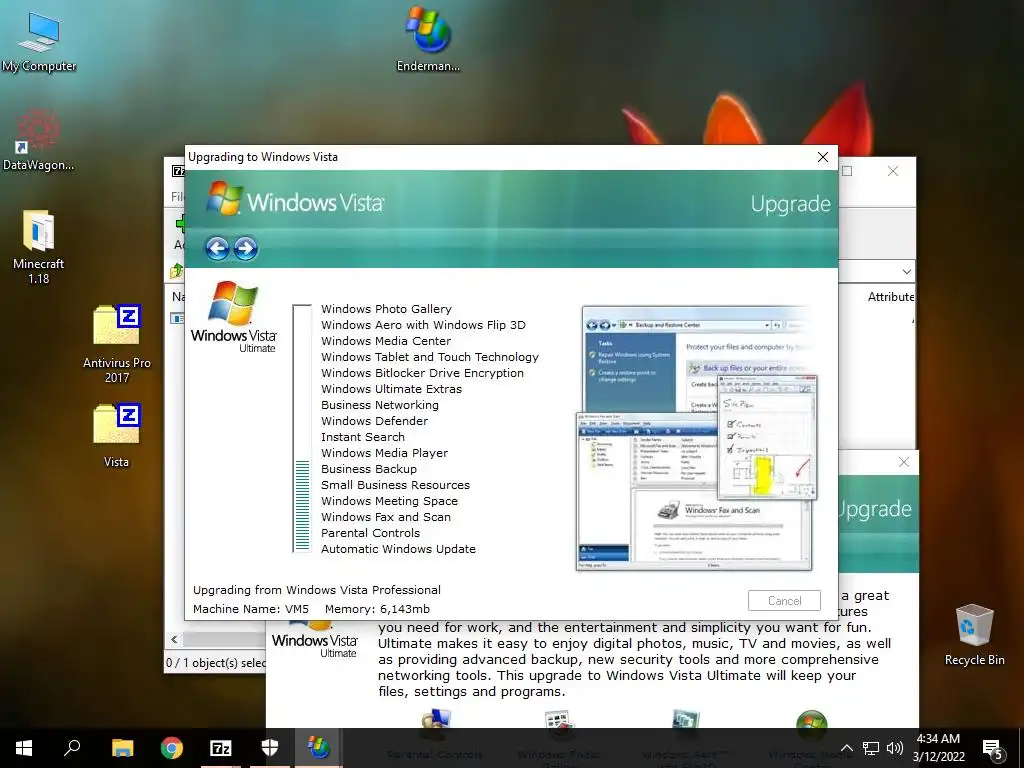The width and height of the screenshot is (1024, 768).
Task: Open the DataWagon desktop shortcut
Action: [x=39, y=140]
